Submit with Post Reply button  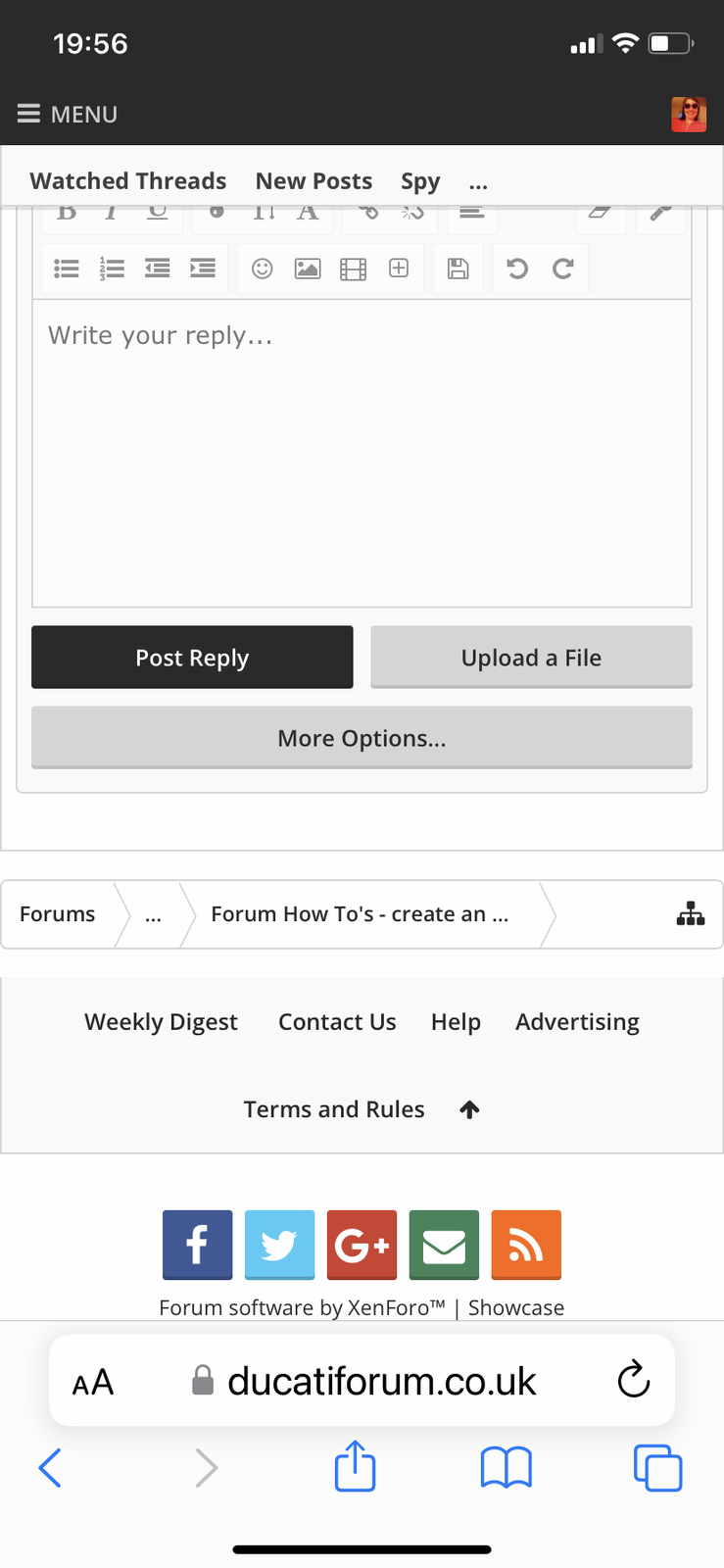(x=192, y=658)
